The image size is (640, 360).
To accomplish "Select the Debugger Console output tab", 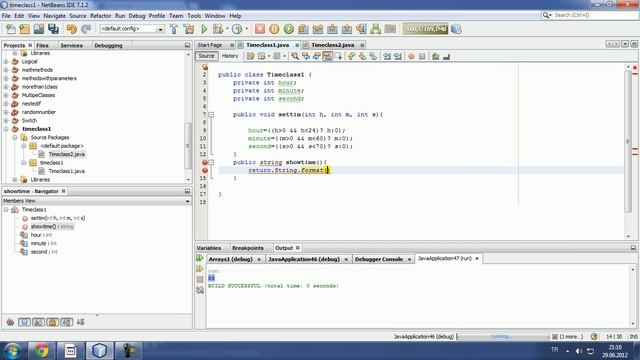I will click(379, 259).
